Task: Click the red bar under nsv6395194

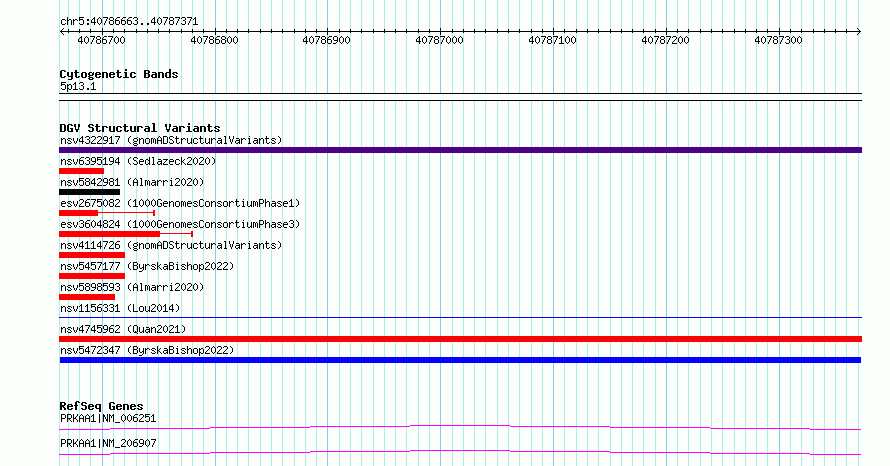Action: pos(81,171)
